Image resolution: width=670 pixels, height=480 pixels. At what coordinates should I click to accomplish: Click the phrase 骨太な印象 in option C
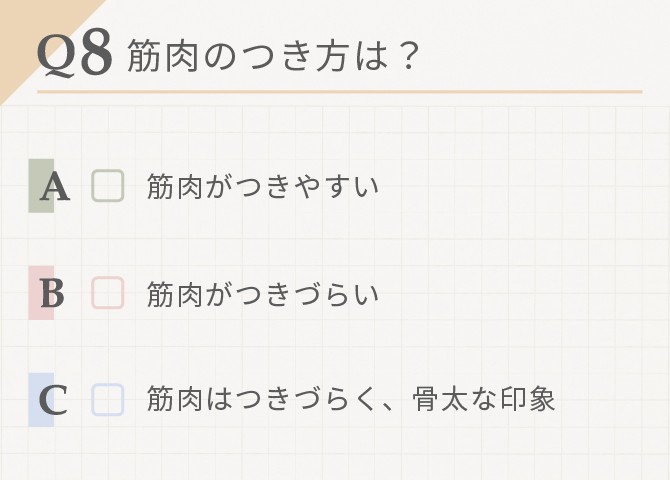click(x=484, y=399)
